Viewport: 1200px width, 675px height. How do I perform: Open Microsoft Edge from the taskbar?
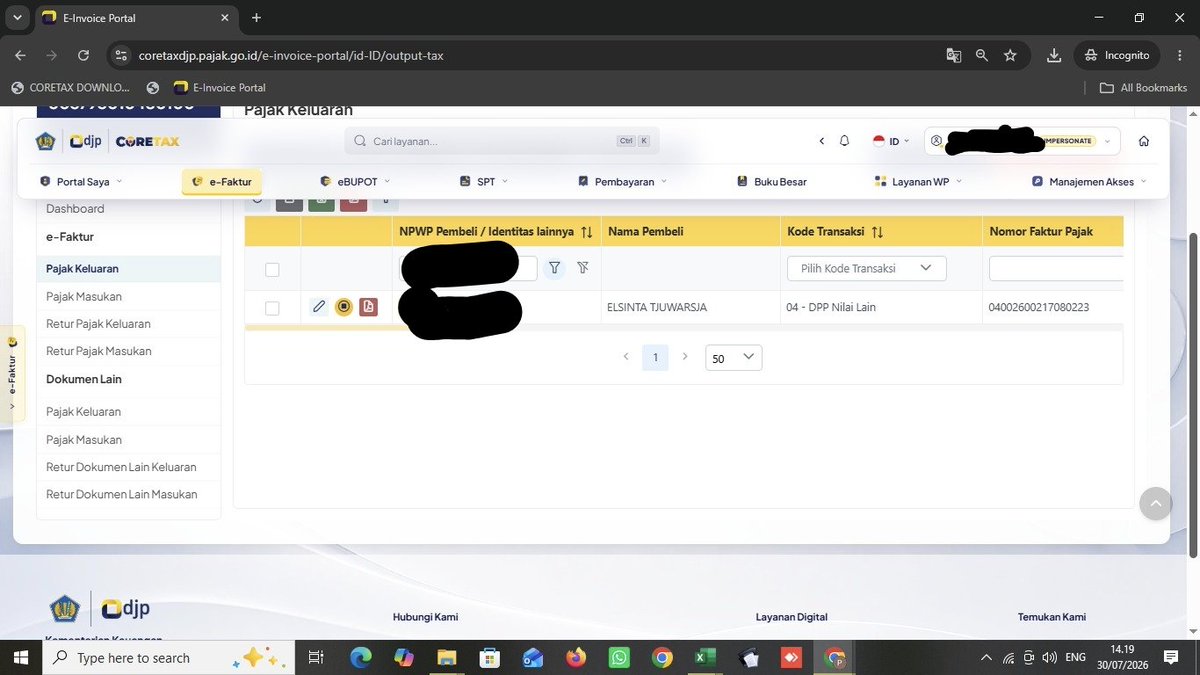[361, 657]
